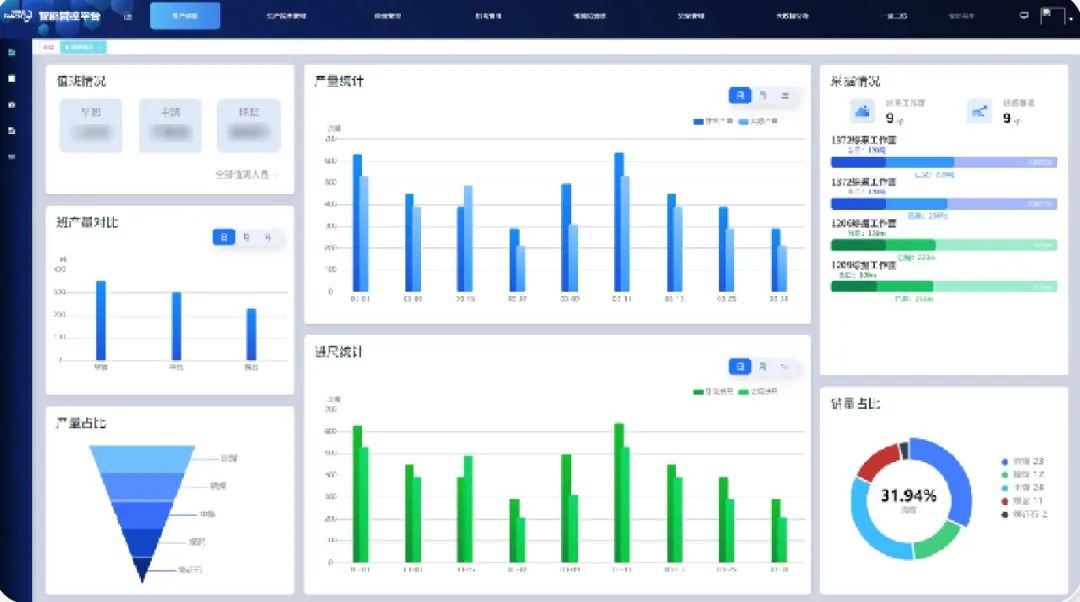Click the green segment of the donut chart
1080x602 pixels.
[938, 541]
